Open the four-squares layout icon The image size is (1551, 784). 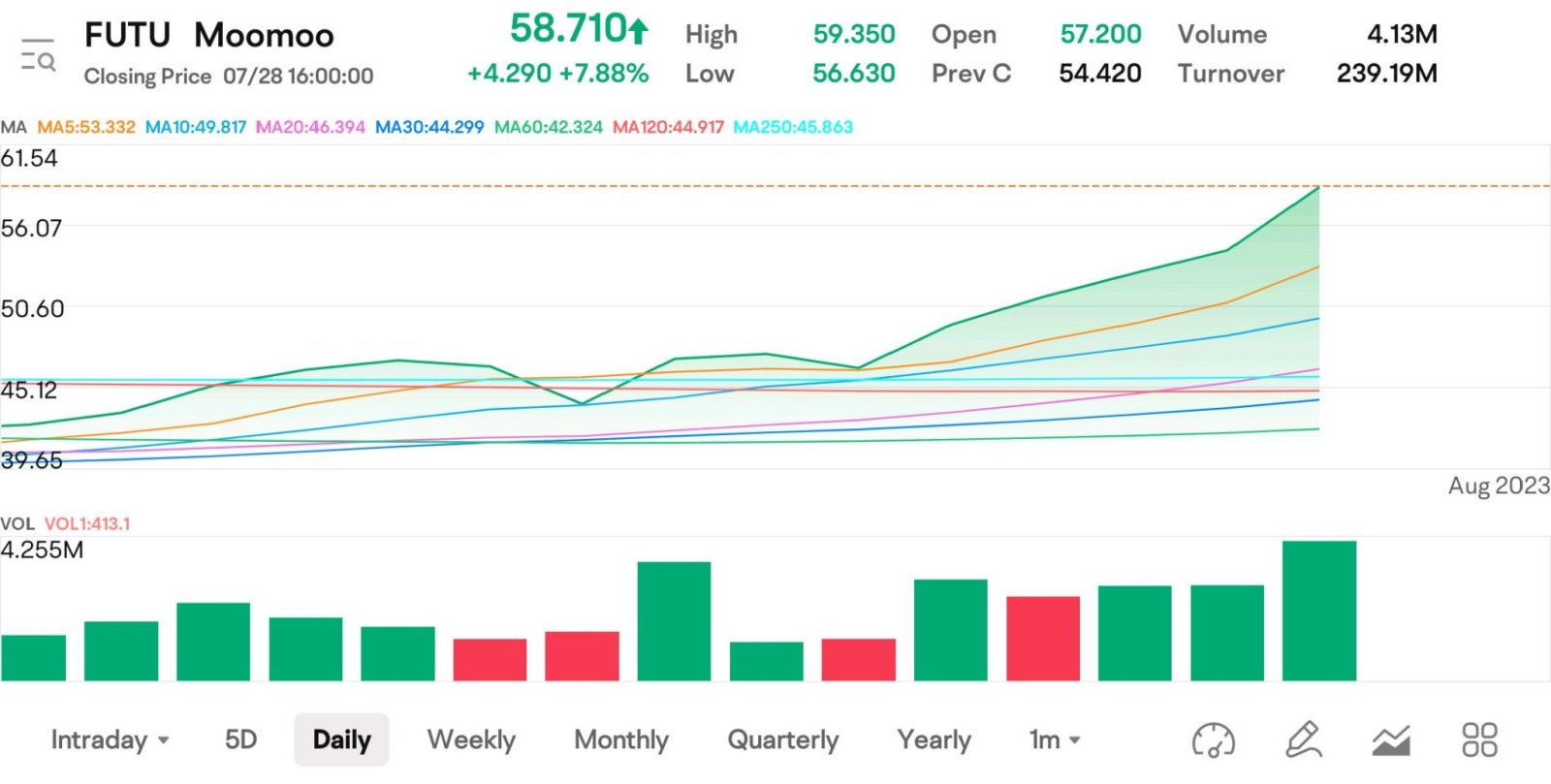click(1479, 739)
